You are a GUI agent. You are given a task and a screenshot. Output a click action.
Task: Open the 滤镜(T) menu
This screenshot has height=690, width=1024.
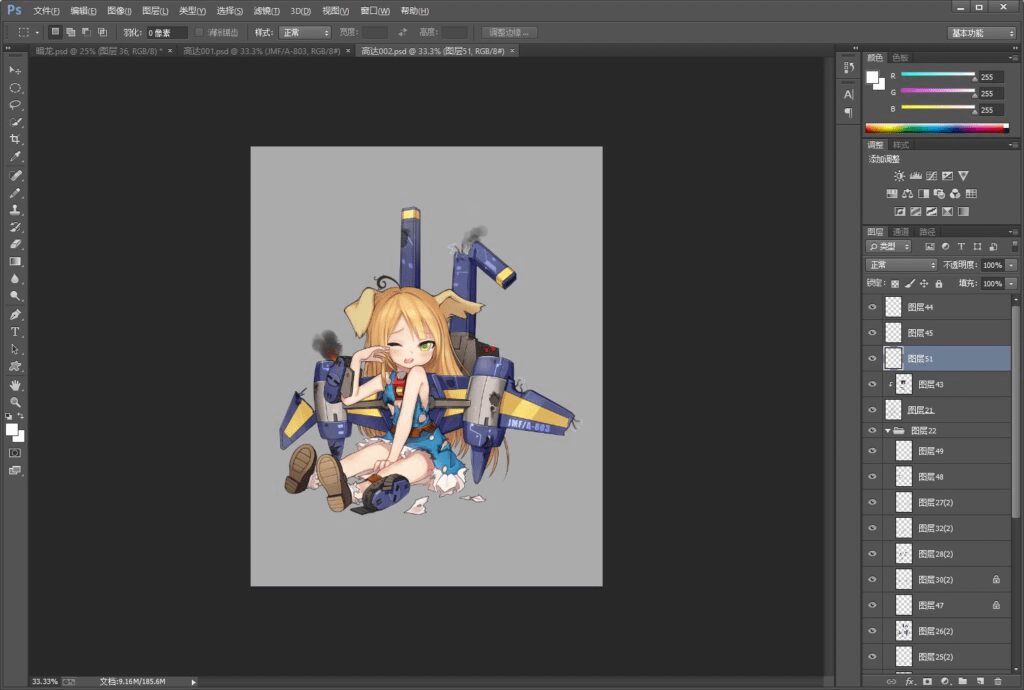pyautogui.click(x=266, y=11)
